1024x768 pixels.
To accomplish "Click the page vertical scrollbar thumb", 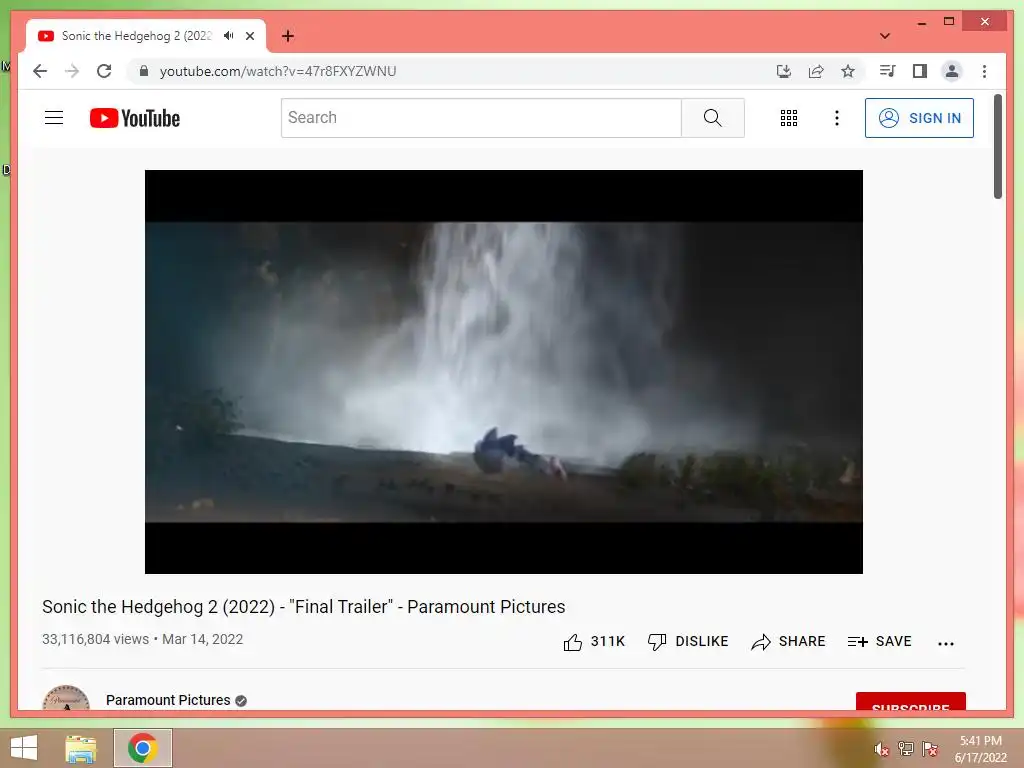I will (997, 146).
